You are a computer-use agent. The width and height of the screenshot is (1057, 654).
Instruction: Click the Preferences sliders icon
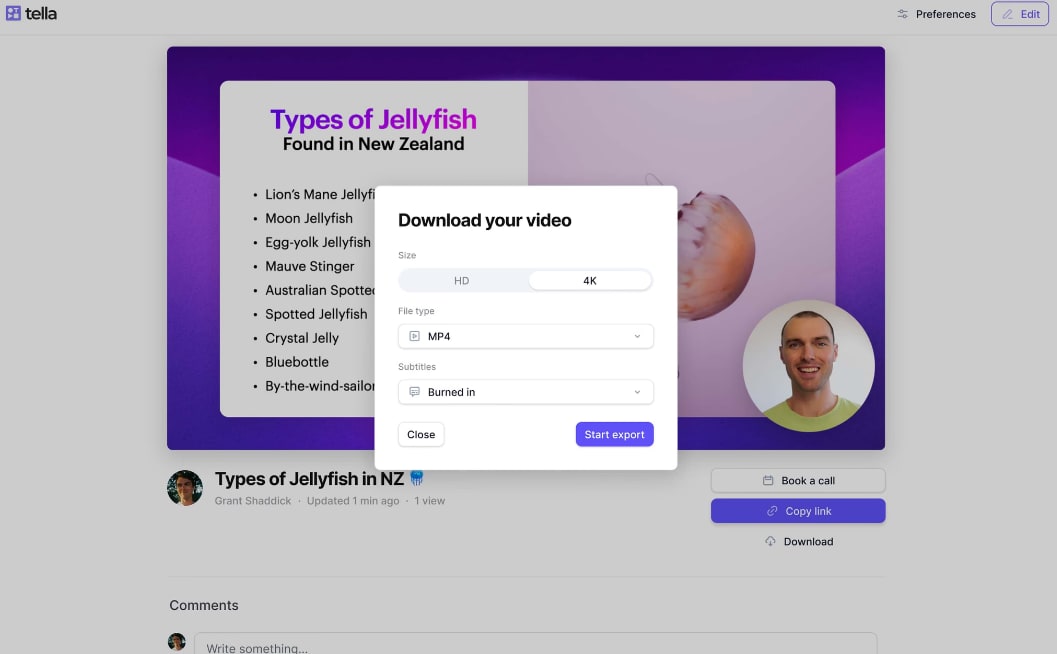coord(903,14)
